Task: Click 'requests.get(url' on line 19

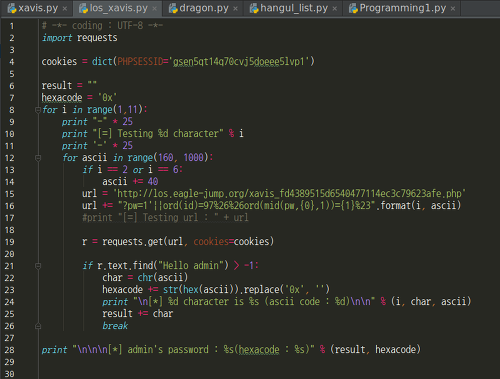Action: point(143,242)
